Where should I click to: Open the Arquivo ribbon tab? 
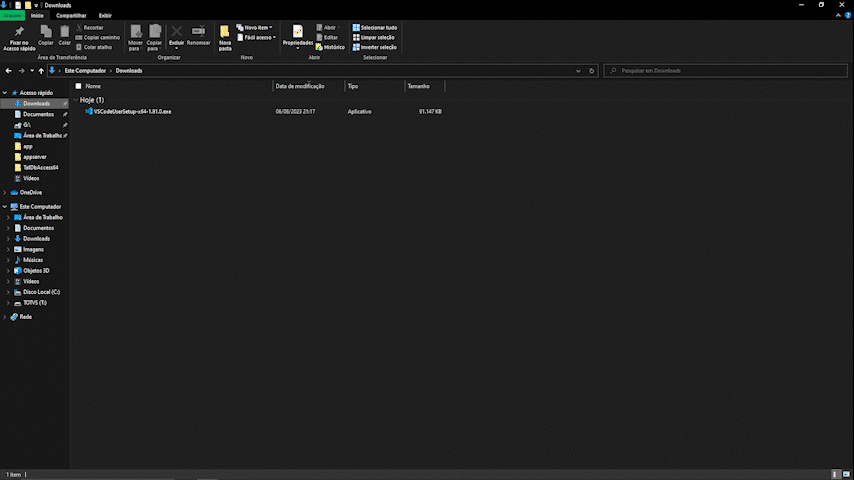click(x=12, y=16)
